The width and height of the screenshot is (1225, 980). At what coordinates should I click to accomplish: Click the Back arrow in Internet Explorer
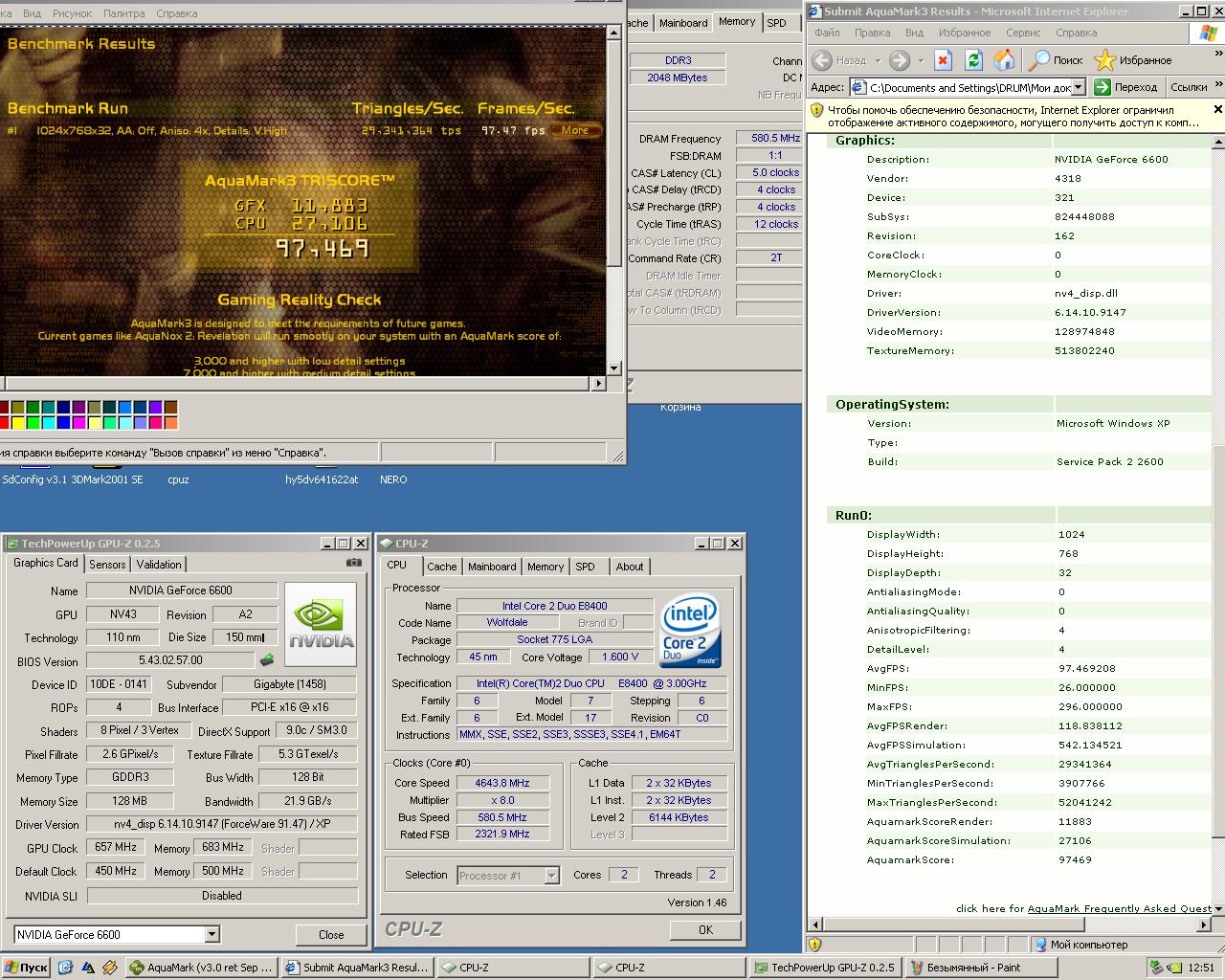[x=821, y=60]
